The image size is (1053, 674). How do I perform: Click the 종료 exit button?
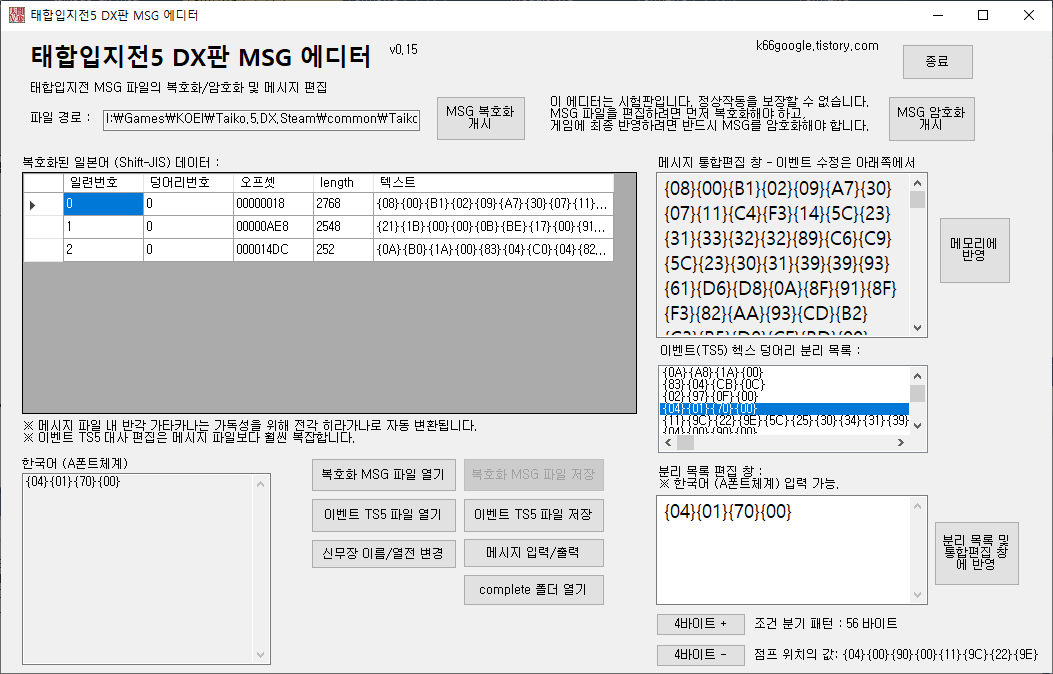coord(937,62)
